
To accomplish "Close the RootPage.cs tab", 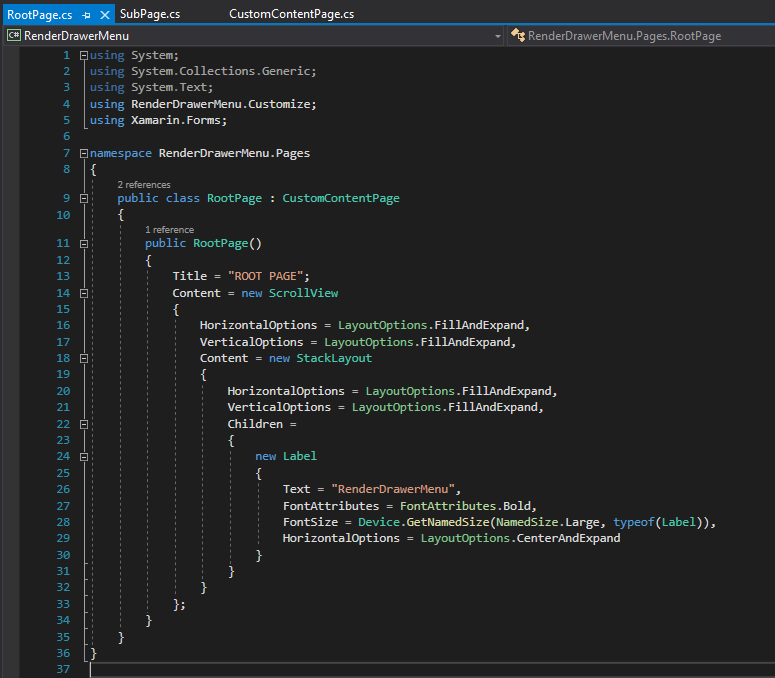I will coord(105,15).
